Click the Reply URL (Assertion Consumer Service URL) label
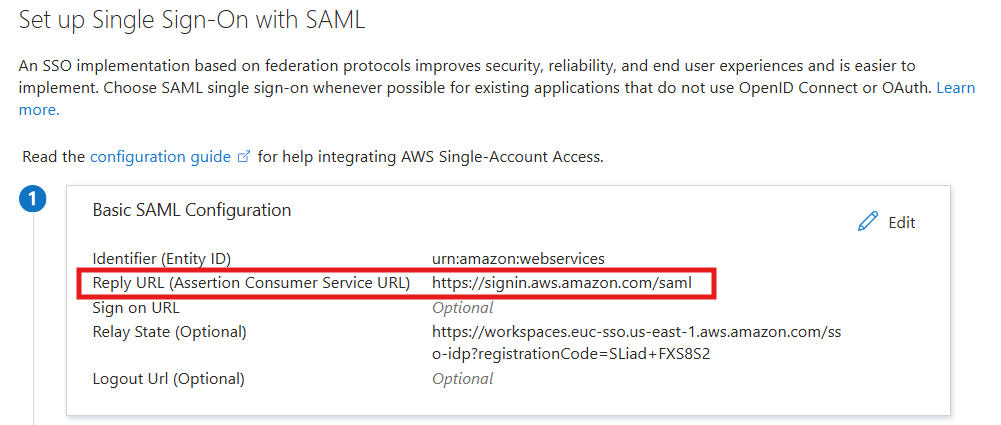The height and width of the screenshot is (425, 1001). tap(251, 283)
